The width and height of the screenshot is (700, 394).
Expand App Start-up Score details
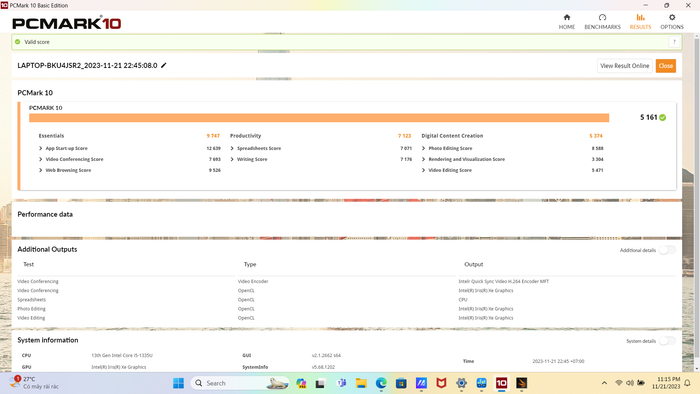41,148
